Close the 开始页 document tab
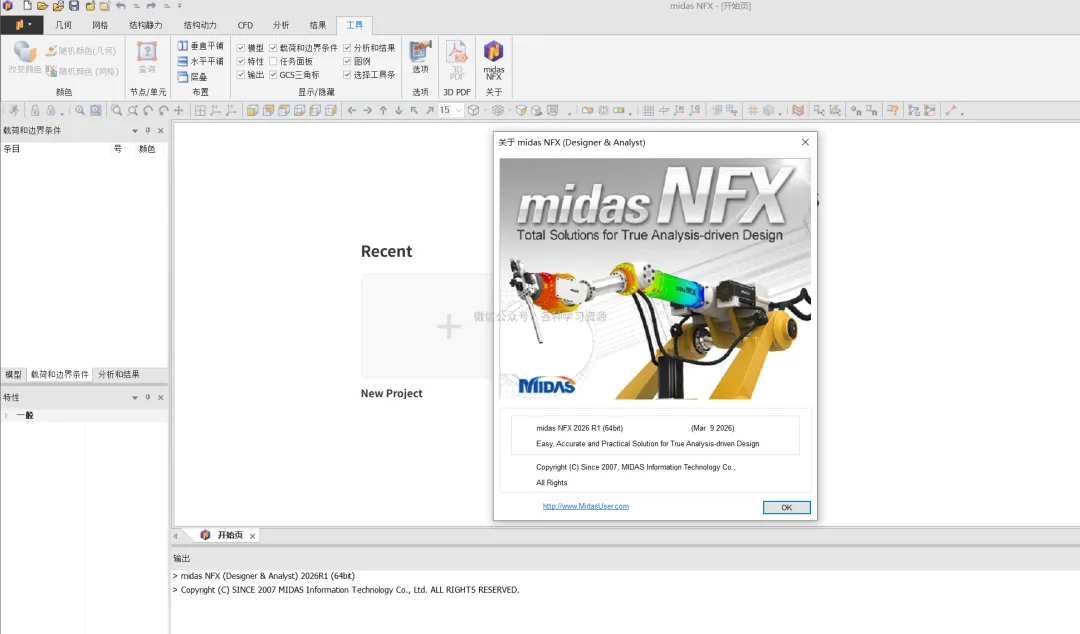 pyautogui.click(x=253, y=535)
